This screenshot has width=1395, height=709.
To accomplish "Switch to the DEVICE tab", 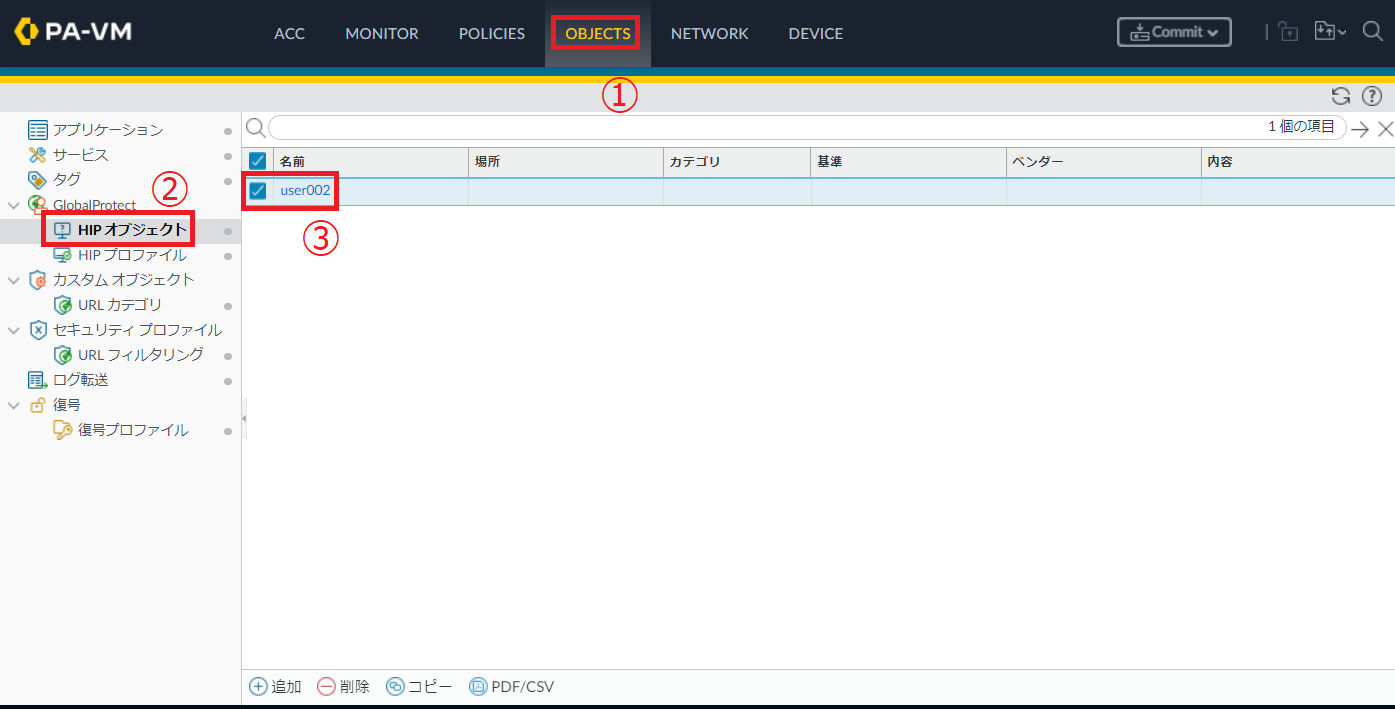I will click(x=815, y=33).
